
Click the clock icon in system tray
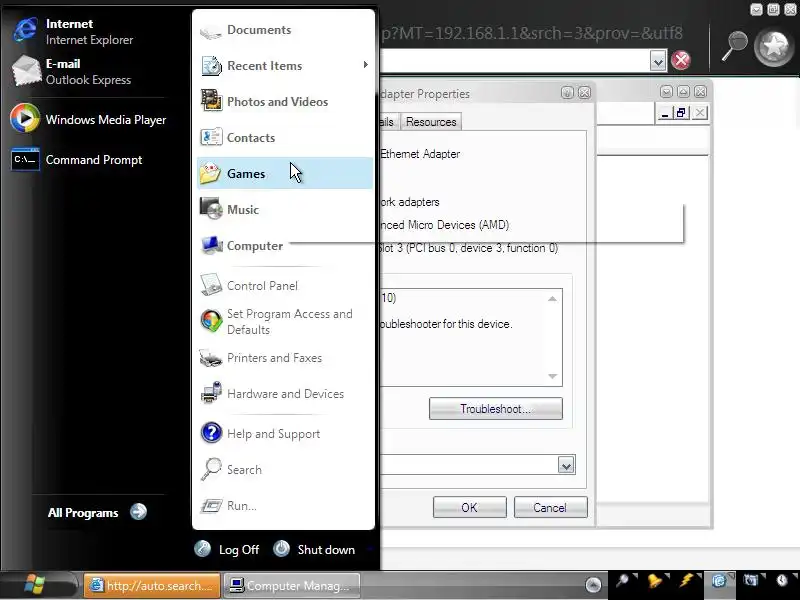pyautogui.click(x=783, y=581)
